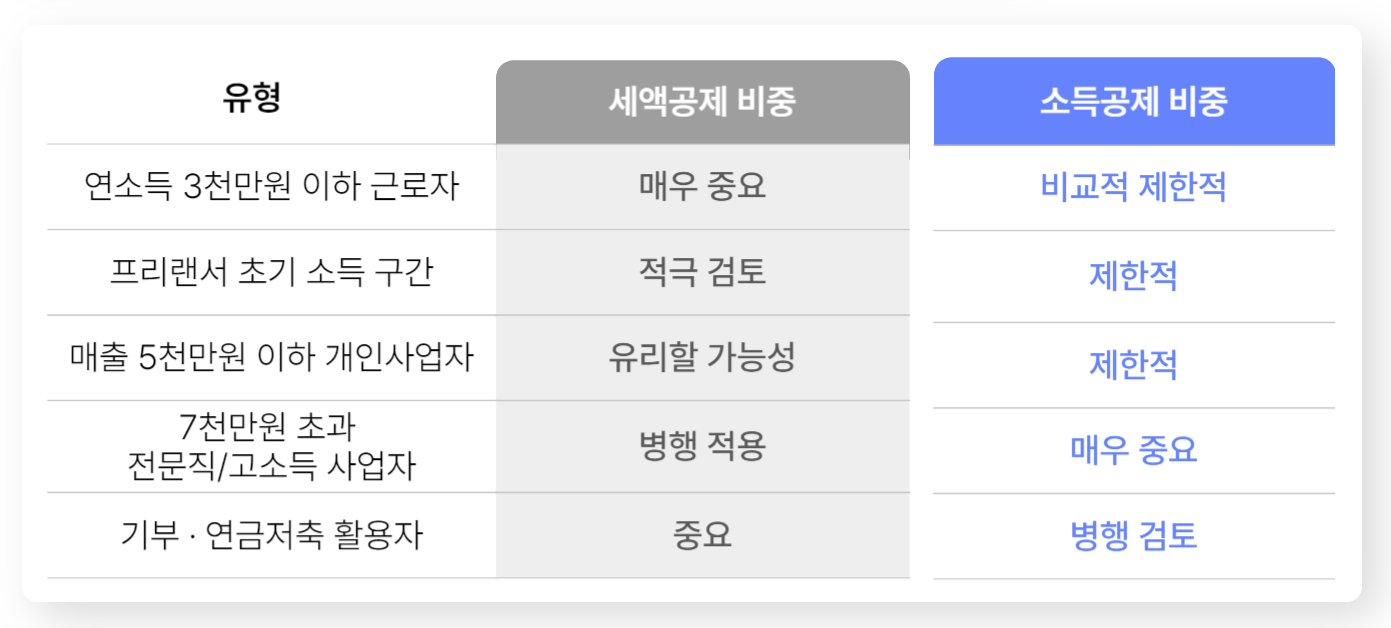Image resolution: width=1391 pixels, height=628 pixels.
Task: Click 매우 중요 in the 세액공제 column
Action: (702, 186)
